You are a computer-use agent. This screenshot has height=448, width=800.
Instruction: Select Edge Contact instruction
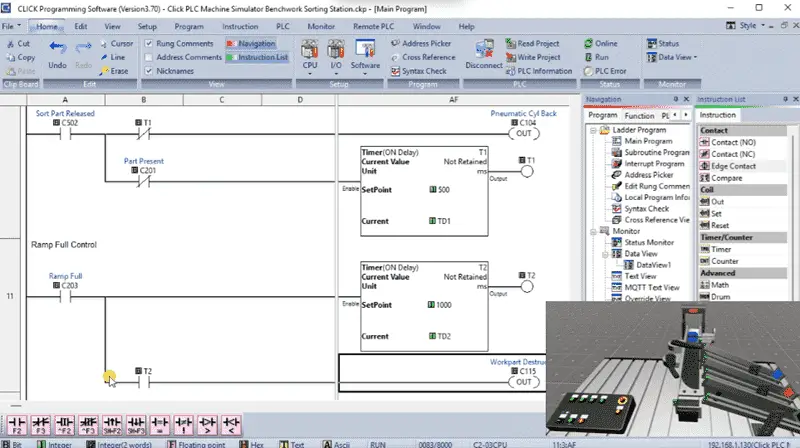click(728, 166)
